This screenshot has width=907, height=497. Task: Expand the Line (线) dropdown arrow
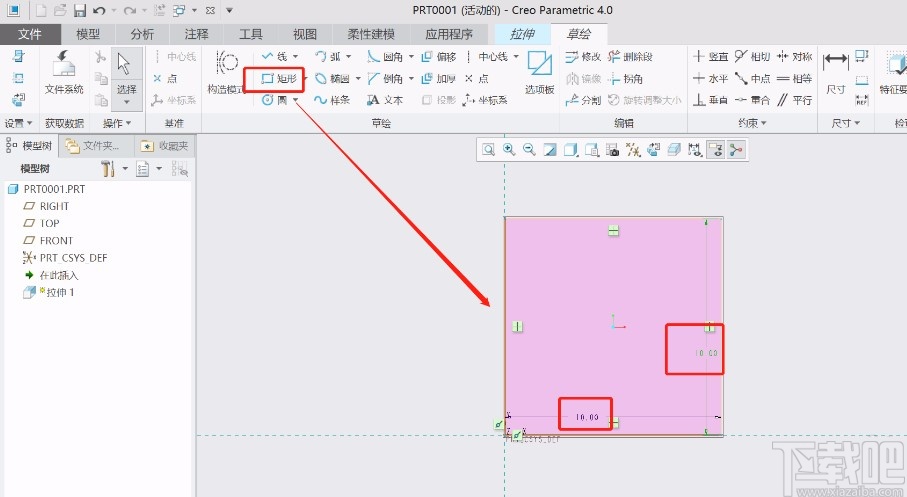point(296,57)
